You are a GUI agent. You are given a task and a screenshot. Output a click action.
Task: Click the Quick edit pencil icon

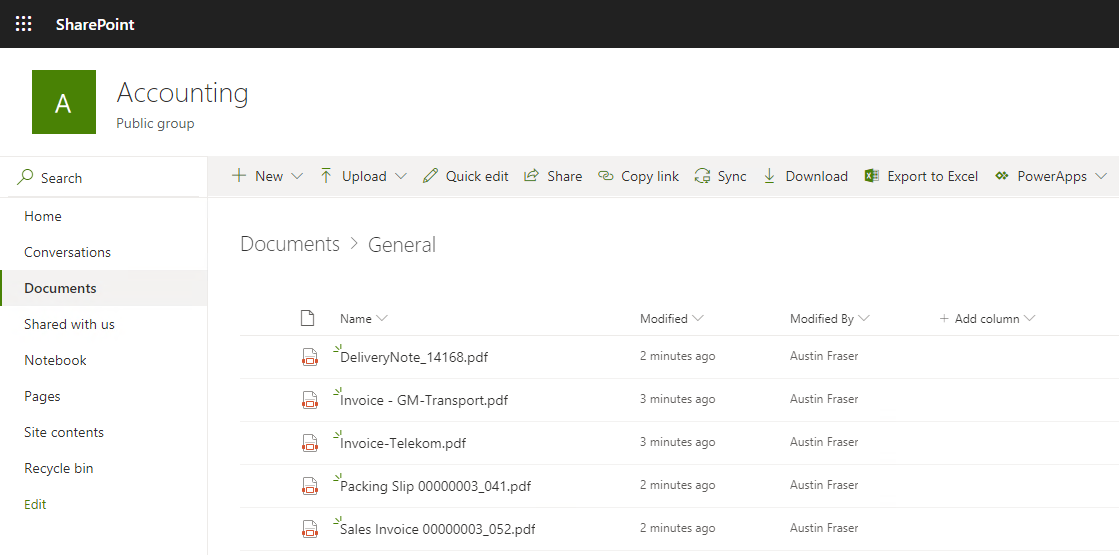coord(430,176)
